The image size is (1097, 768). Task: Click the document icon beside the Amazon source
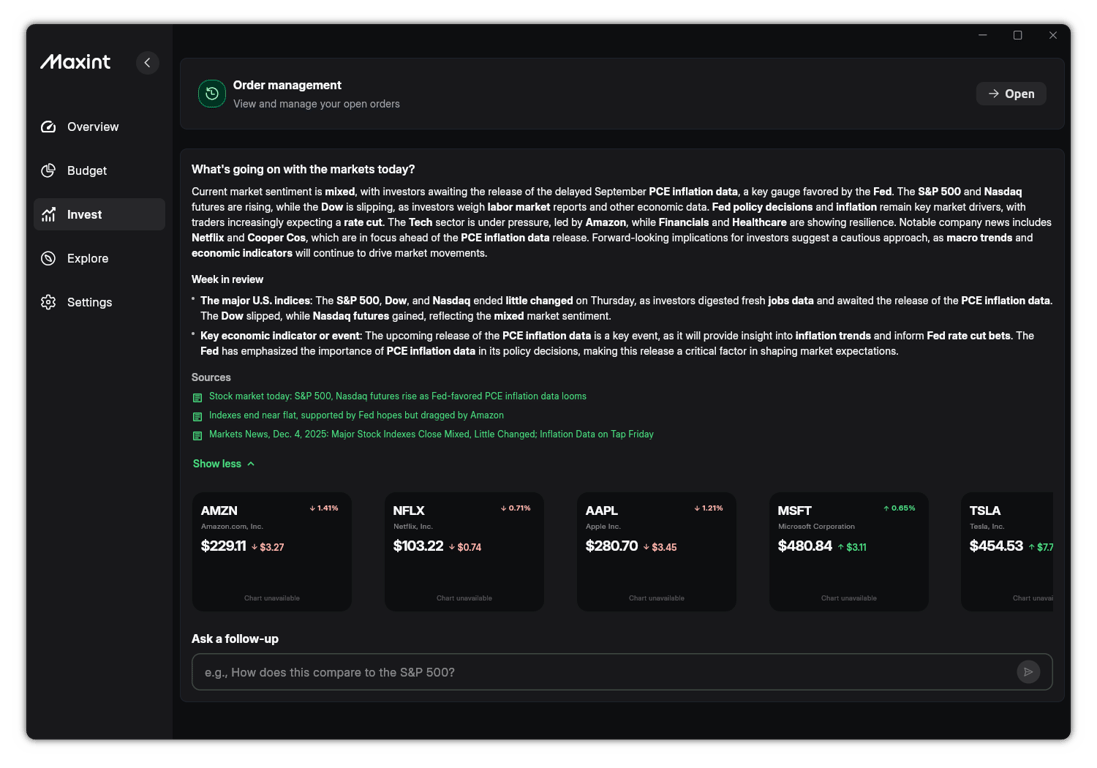197,416
